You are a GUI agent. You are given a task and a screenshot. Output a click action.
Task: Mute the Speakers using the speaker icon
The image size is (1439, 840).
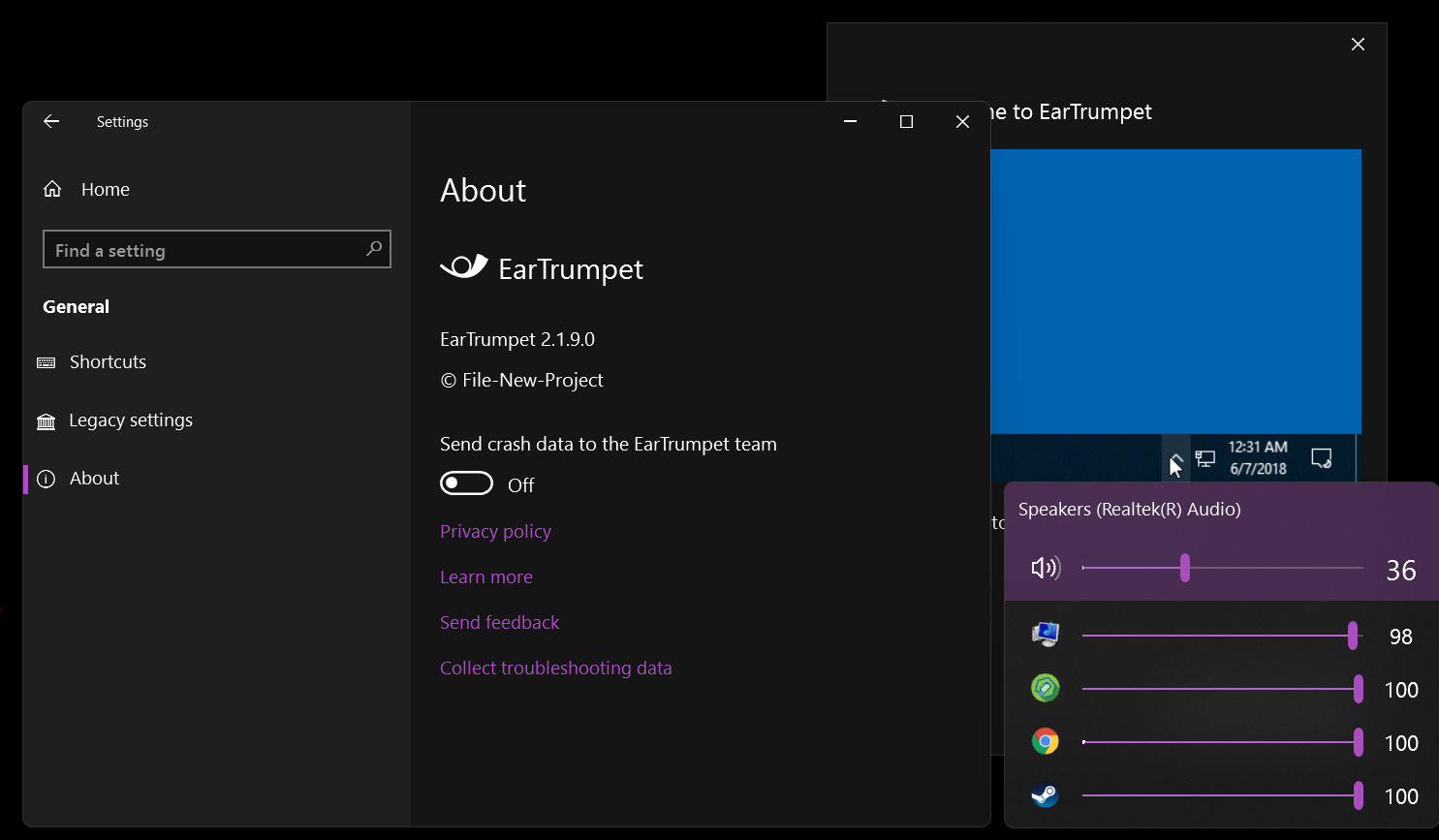pos(1046,568)
